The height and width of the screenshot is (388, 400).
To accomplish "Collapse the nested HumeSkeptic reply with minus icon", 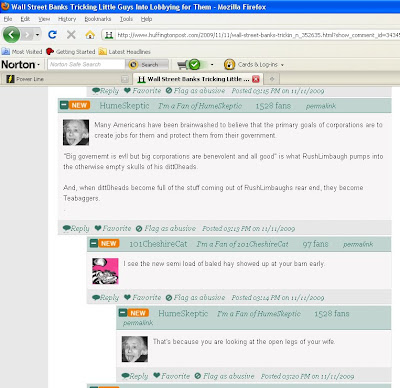I will (x=123, y=313).
